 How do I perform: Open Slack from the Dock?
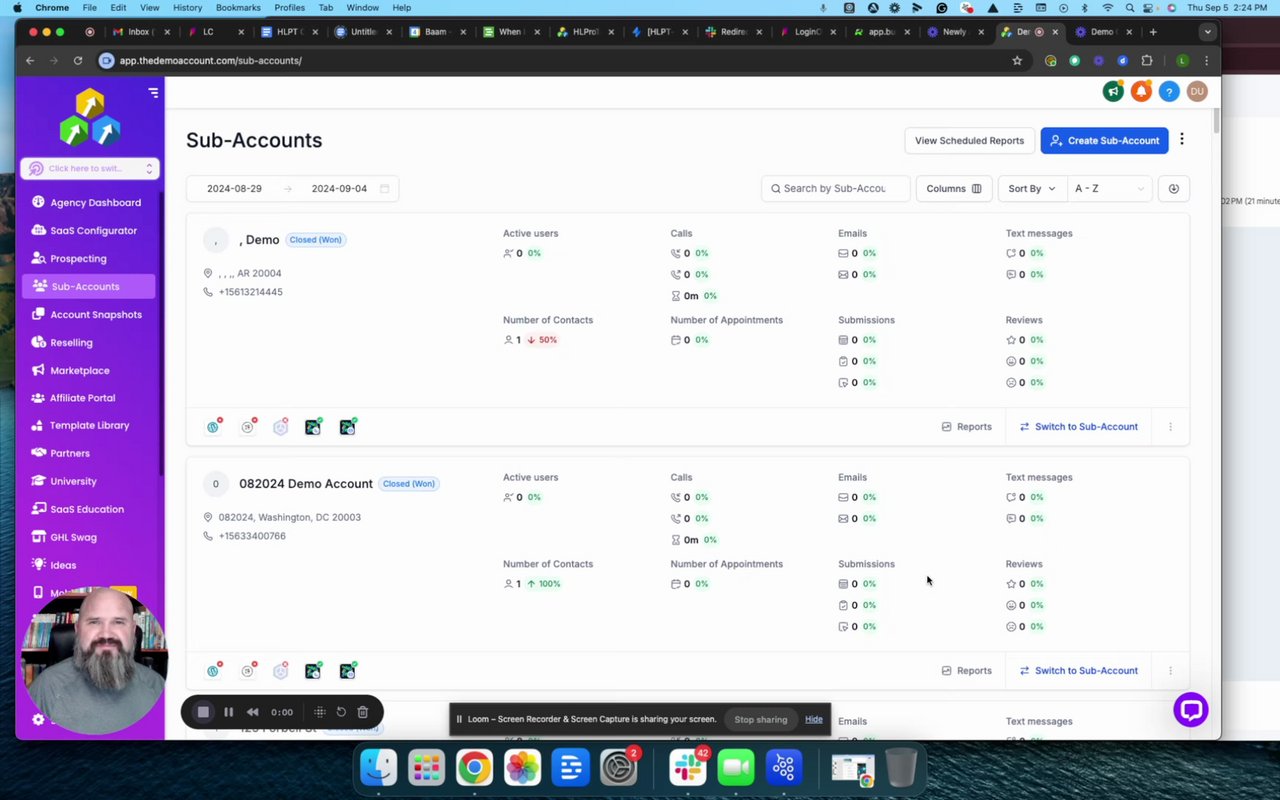(687, 767)
